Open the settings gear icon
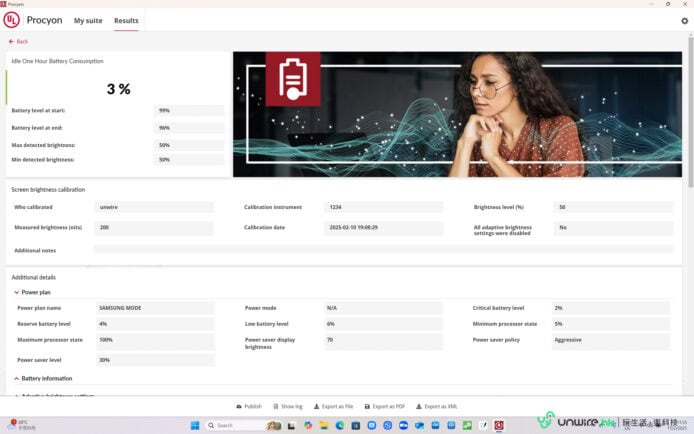694x434 pixels. click(x=684, y=20)
